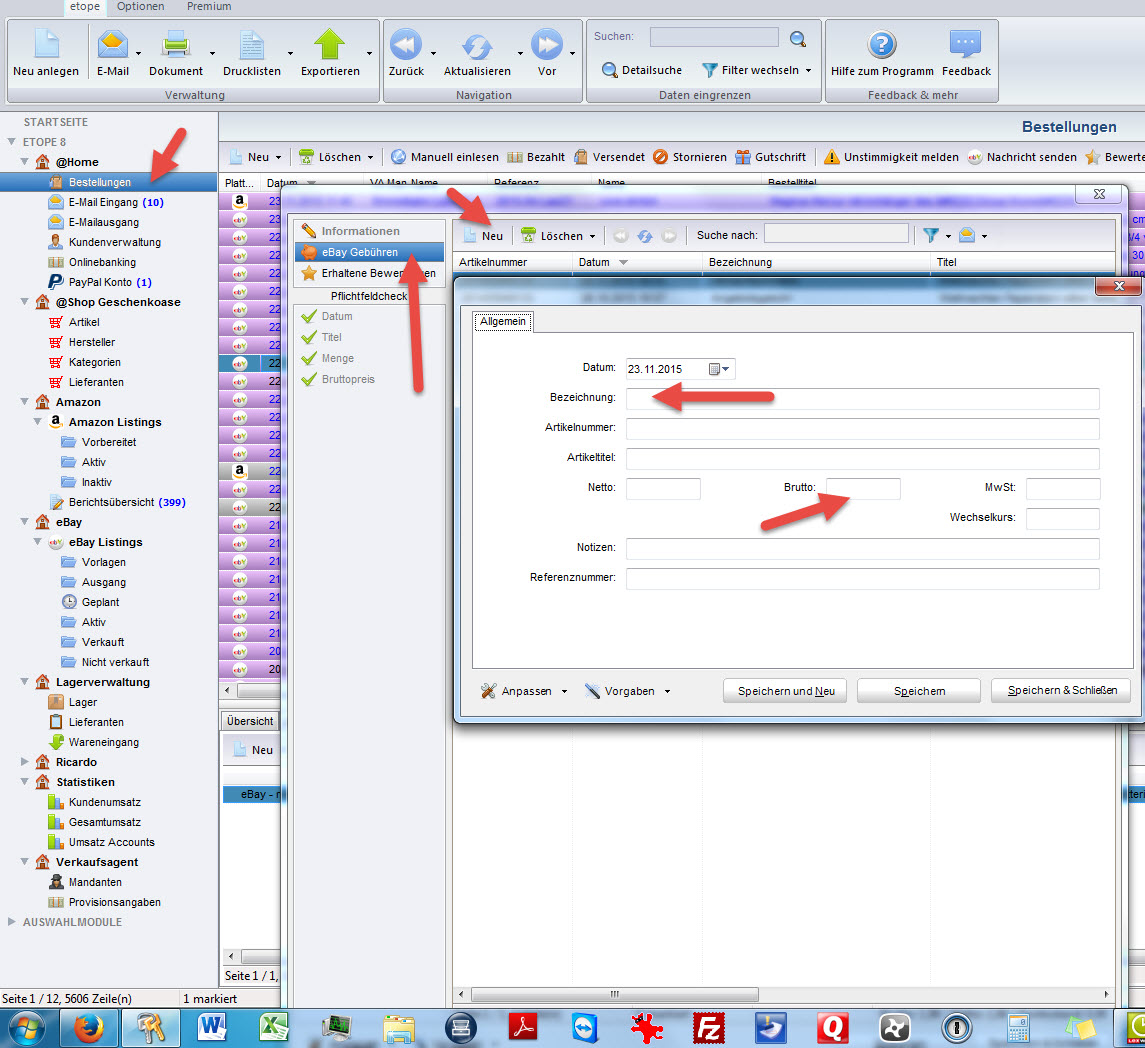
Task: Open the Löschen dropdown arrow in Bestellungen toolbar
Action: [370, 157]
